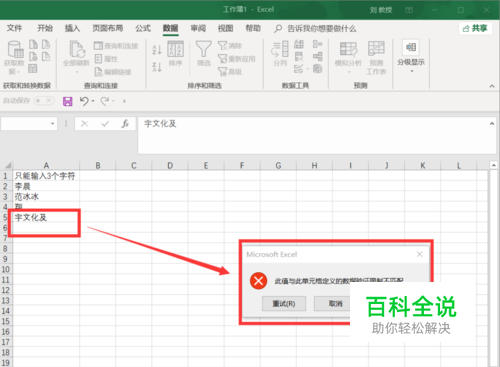Click the Data Validation icon
This screenshot has width=500, height=367.
pos(298,69)
